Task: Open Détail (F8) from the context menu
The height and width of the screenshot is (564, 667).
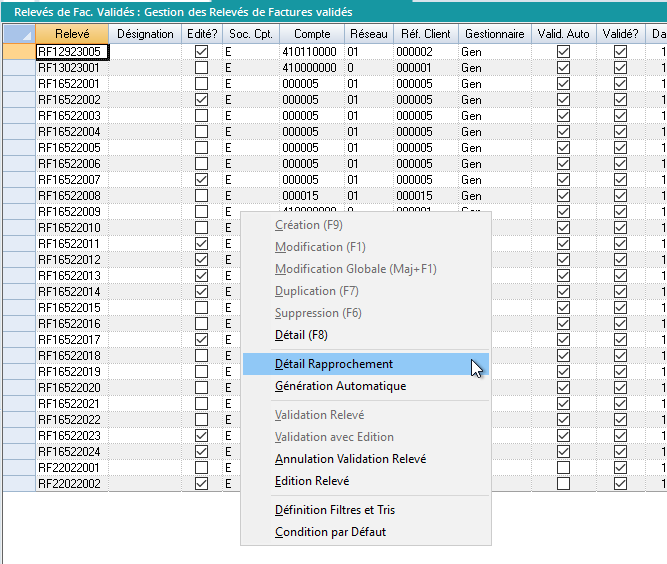Action: point(301,335)
